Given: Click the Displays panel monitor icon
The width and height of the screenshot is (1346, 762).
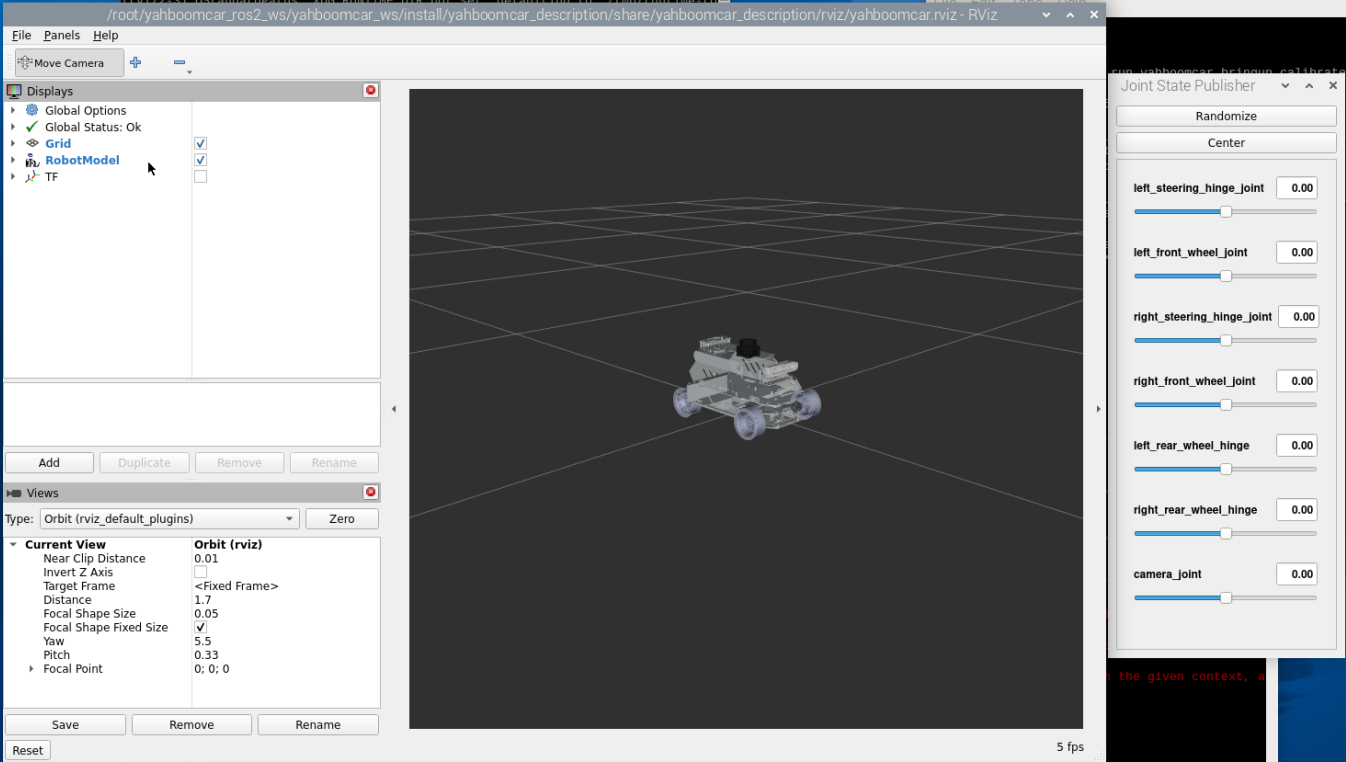Looking at the screenshot, I should click(14, 91).
